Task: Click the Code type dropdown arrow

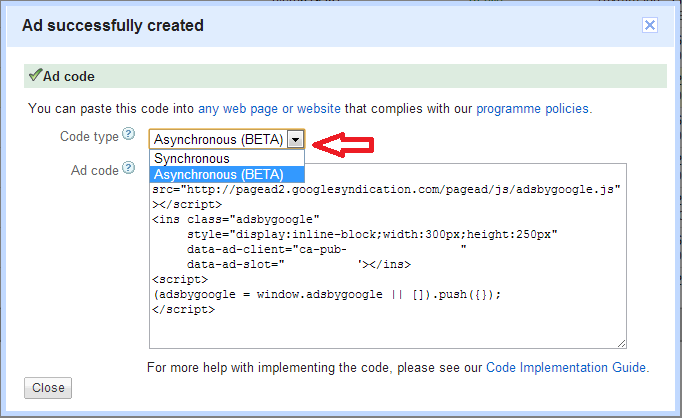Action: (295, 140)
